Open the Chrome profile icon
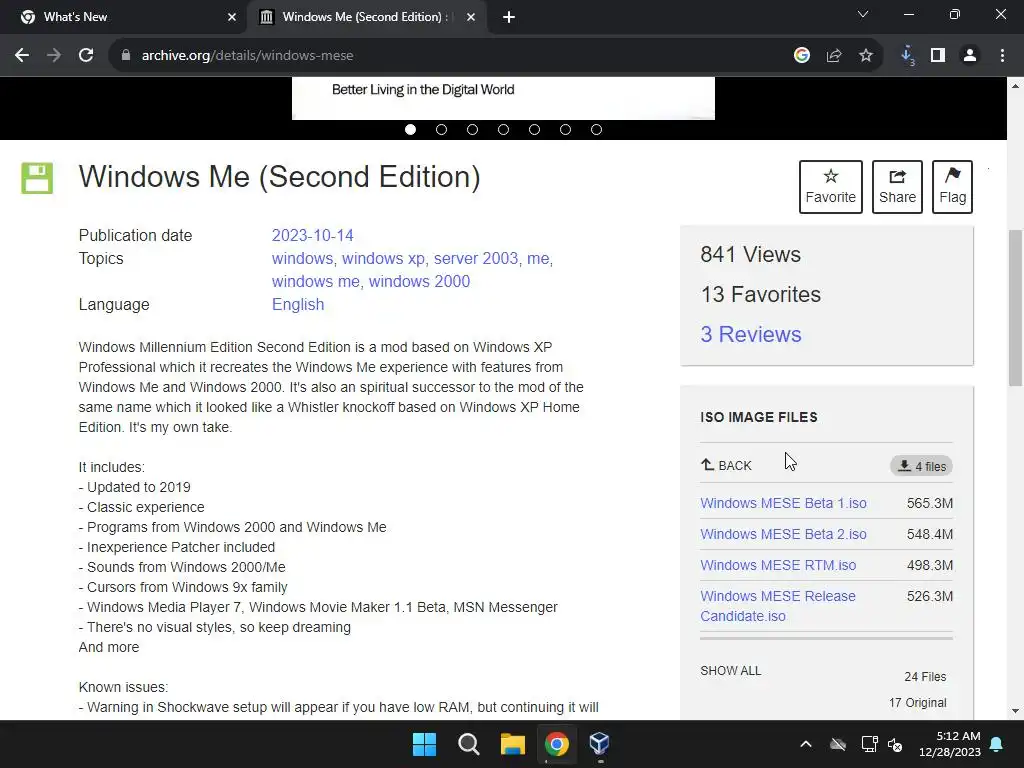 [970, 56]
